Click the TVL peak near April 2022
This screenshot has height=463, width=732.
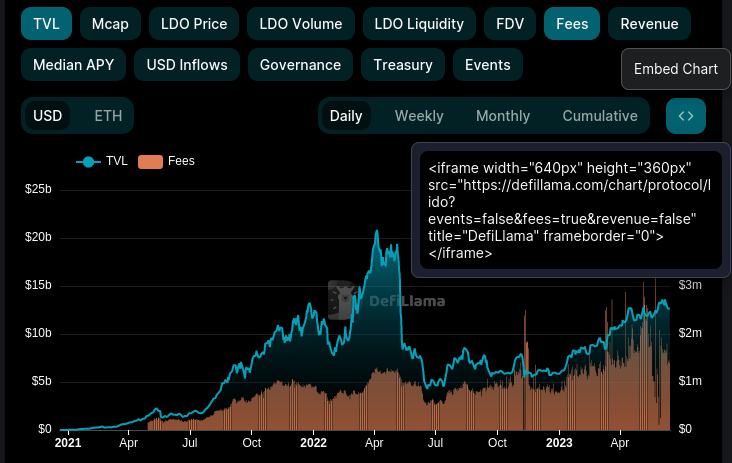tap(377, 232)
